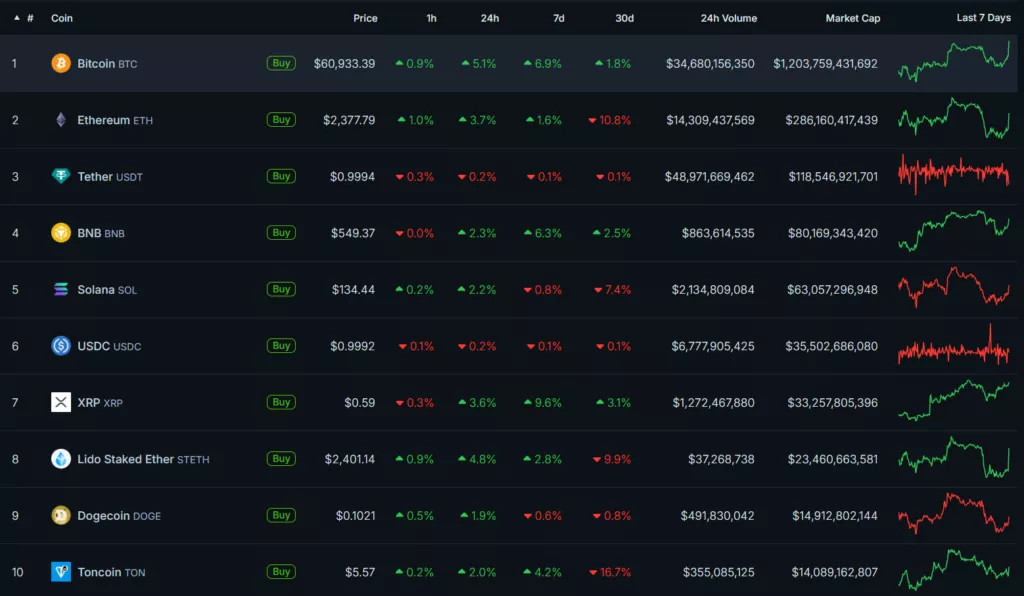Open Bitcoin's last 7 days sparkline chart
The image size is (1024, 596).
point(954,61)
